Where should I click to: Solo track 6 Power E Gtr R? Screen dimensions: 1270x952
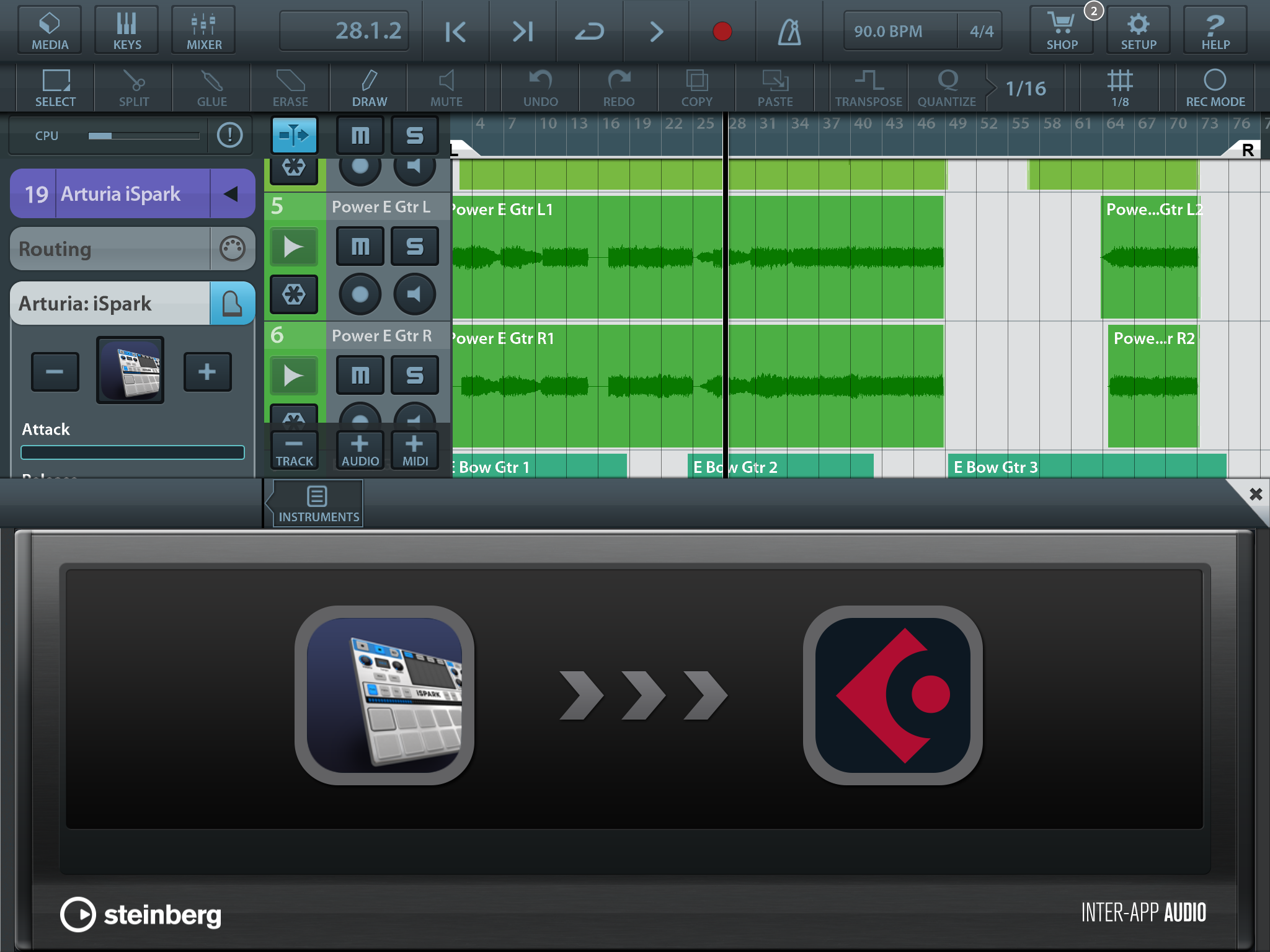tap(415, 376)
